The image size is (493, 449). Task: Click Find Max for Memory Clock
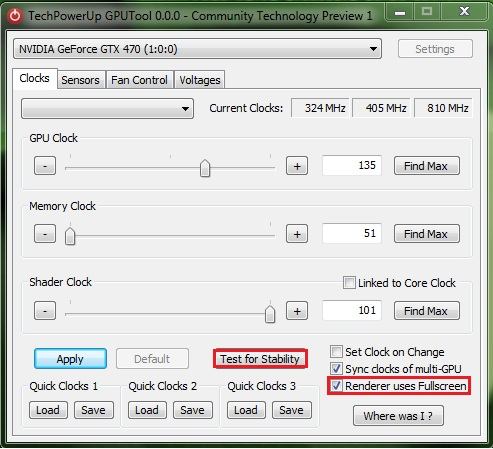(427, 234)
